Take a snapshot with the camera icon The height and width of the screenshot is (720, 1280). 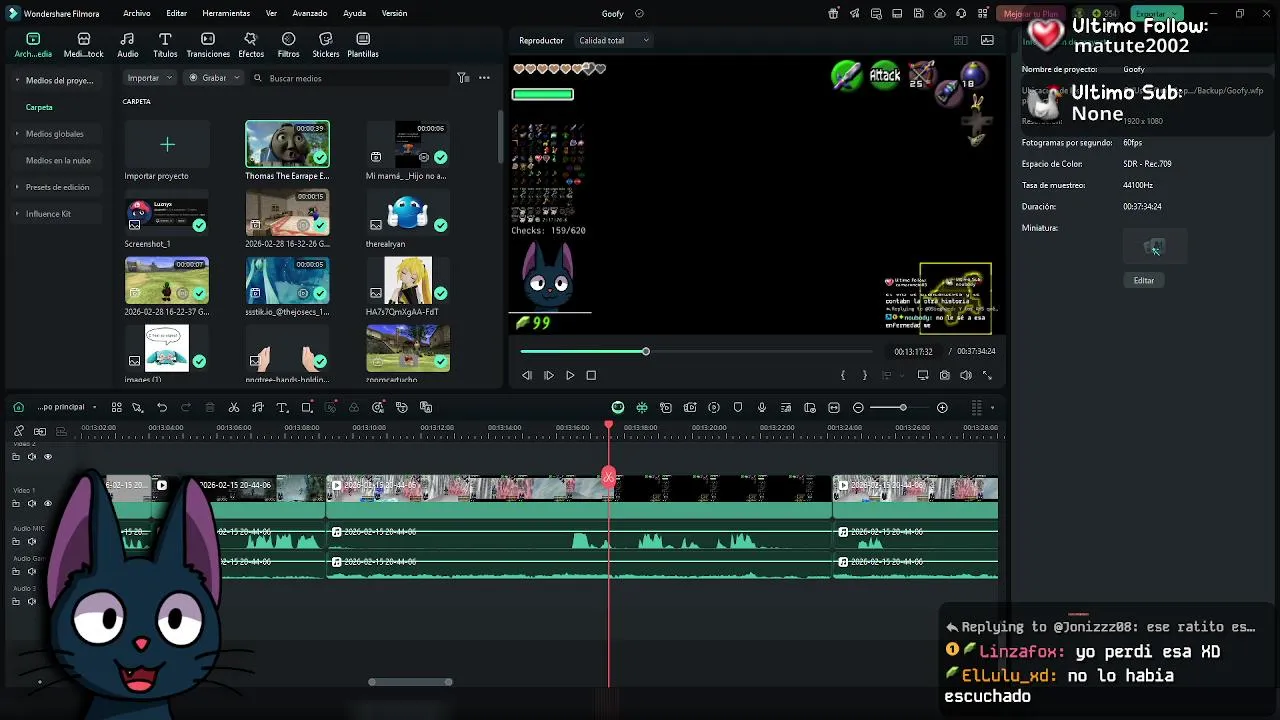[945, 375]
